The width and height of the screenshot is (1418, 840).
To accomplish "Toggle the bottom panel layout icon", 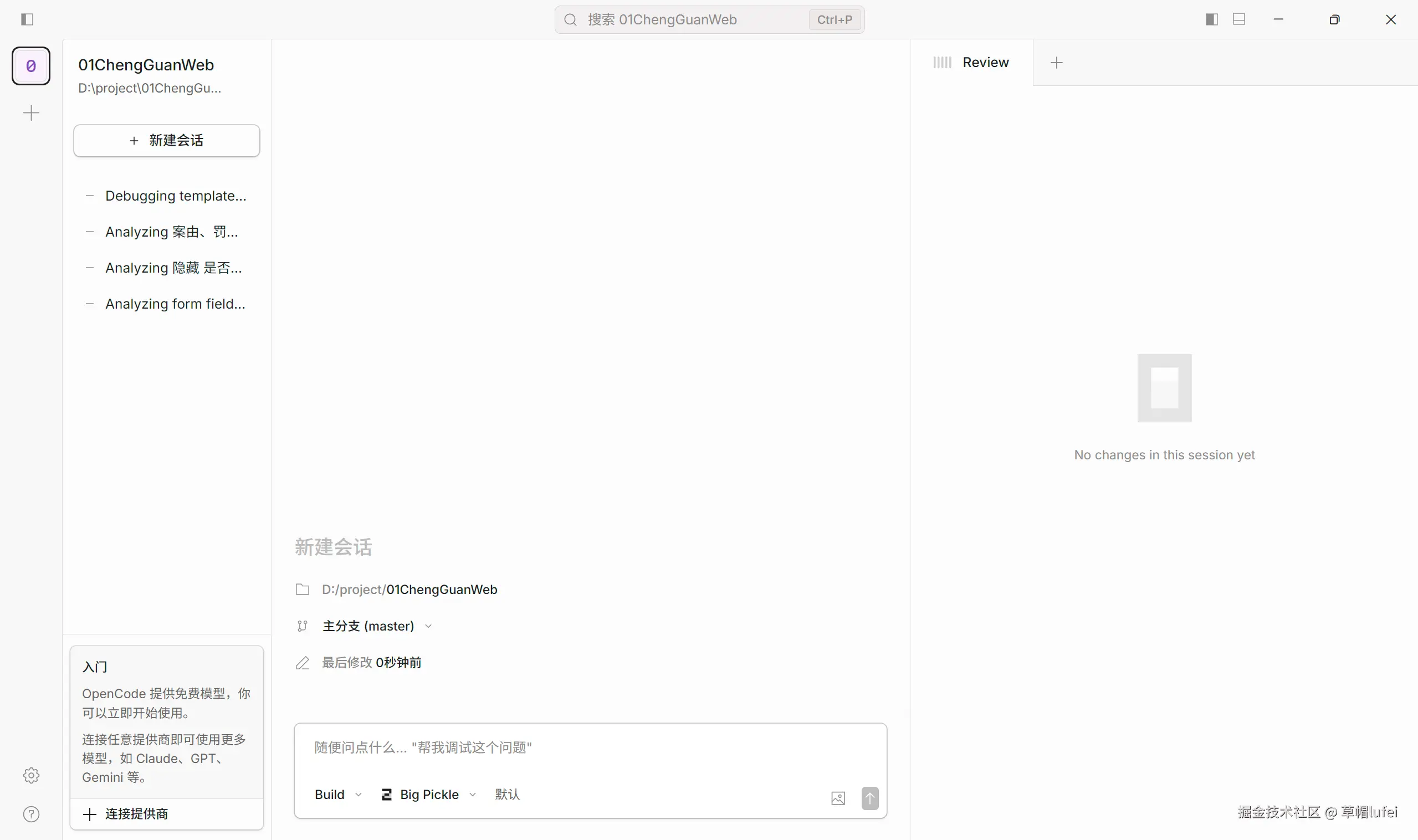I will click(1239, 20).
